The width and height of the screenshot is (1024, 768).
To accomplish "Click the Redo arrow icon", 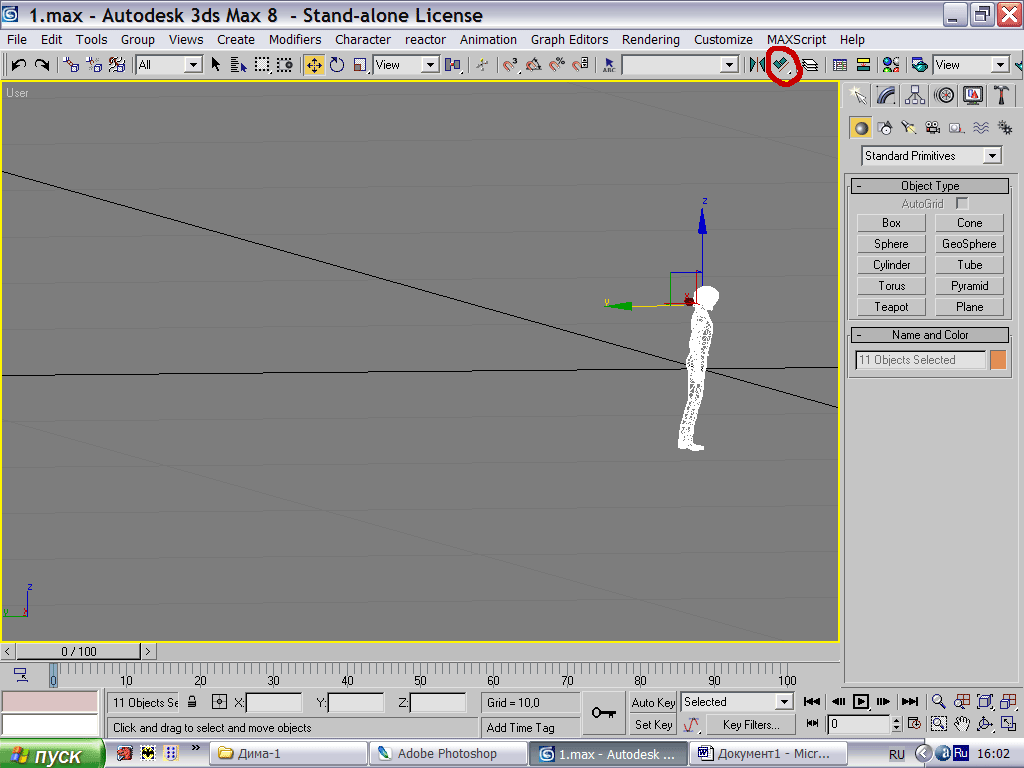I will coord(42,65).
